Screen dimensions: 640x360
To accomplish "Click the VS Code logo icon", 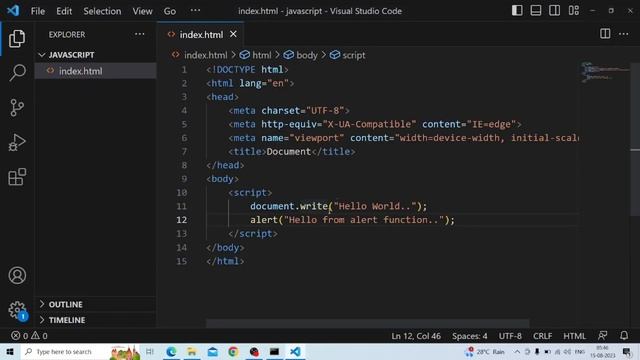I will [13, 10].
